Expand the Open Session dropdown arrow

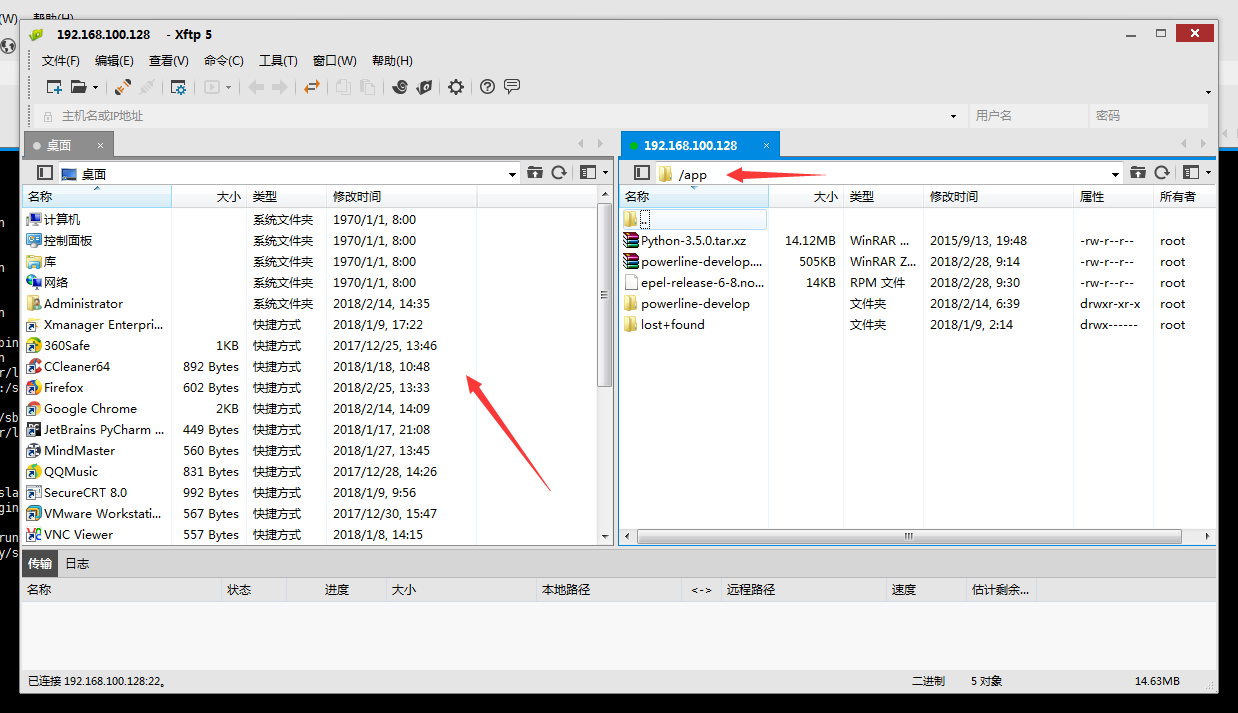click(95, 88)
